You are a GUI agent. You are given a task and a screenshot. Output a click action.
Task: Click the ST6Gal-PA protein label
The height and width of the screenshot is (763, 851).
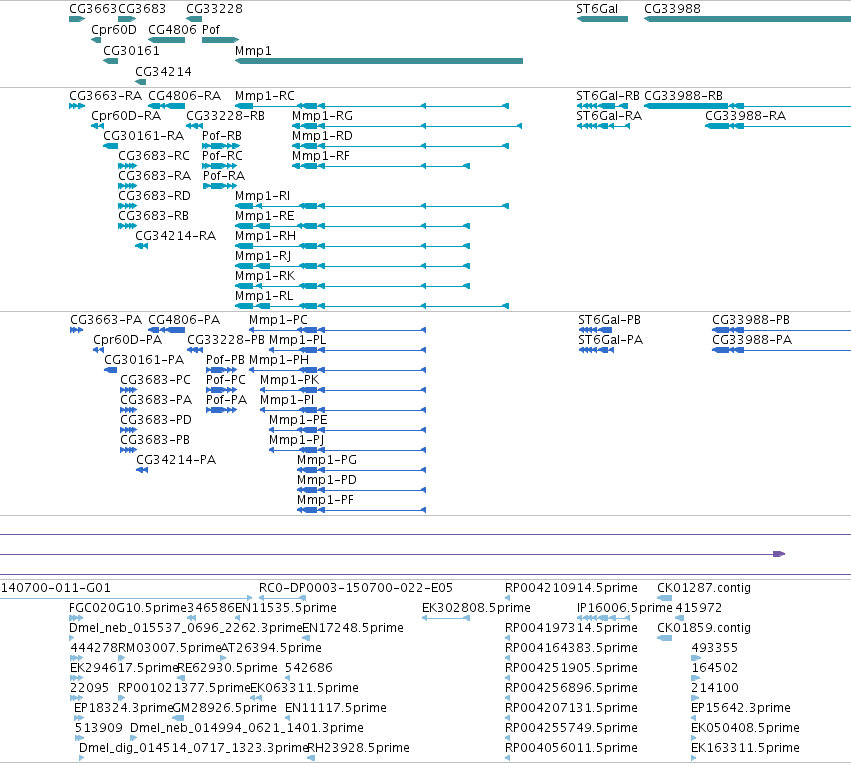point(611,340)
